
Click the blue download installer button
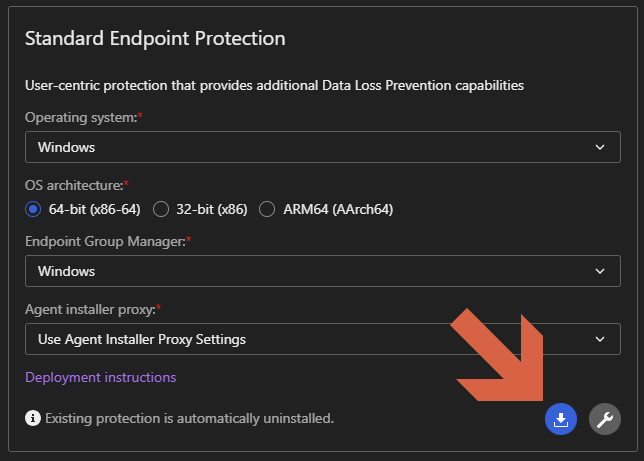(561, 419)
